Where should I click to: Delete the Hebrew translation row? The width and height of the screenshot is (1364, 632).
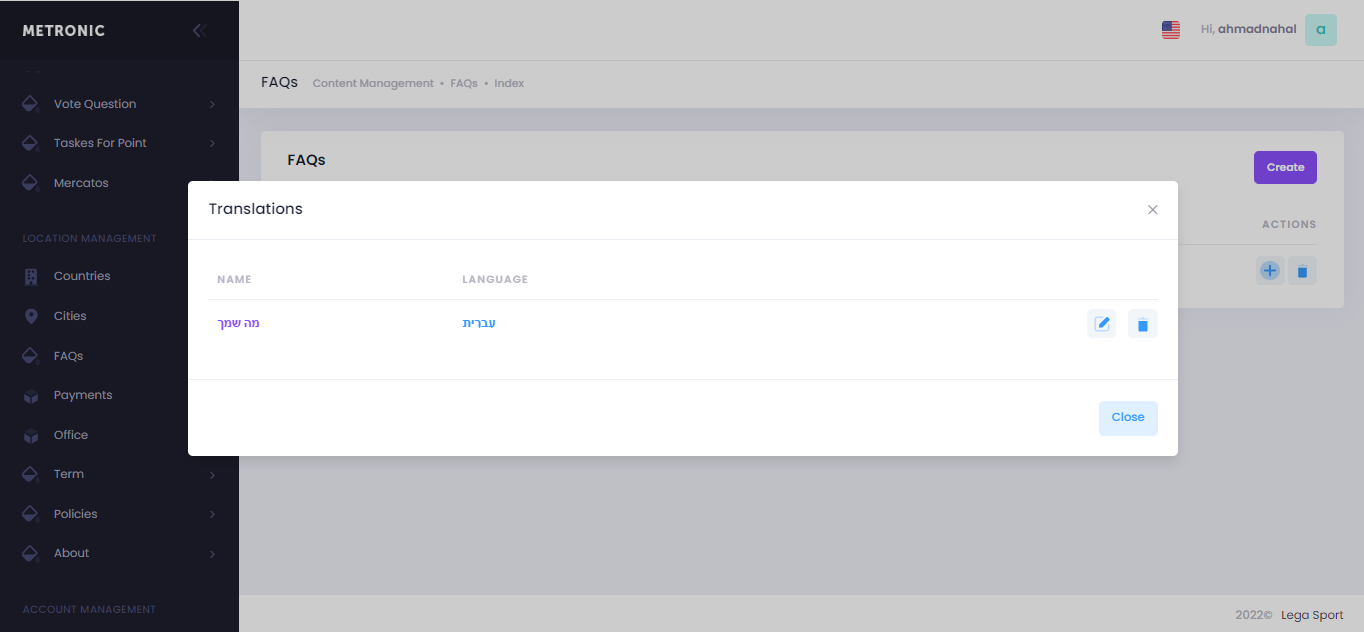pyautogui.click(x=1142, y=324)
